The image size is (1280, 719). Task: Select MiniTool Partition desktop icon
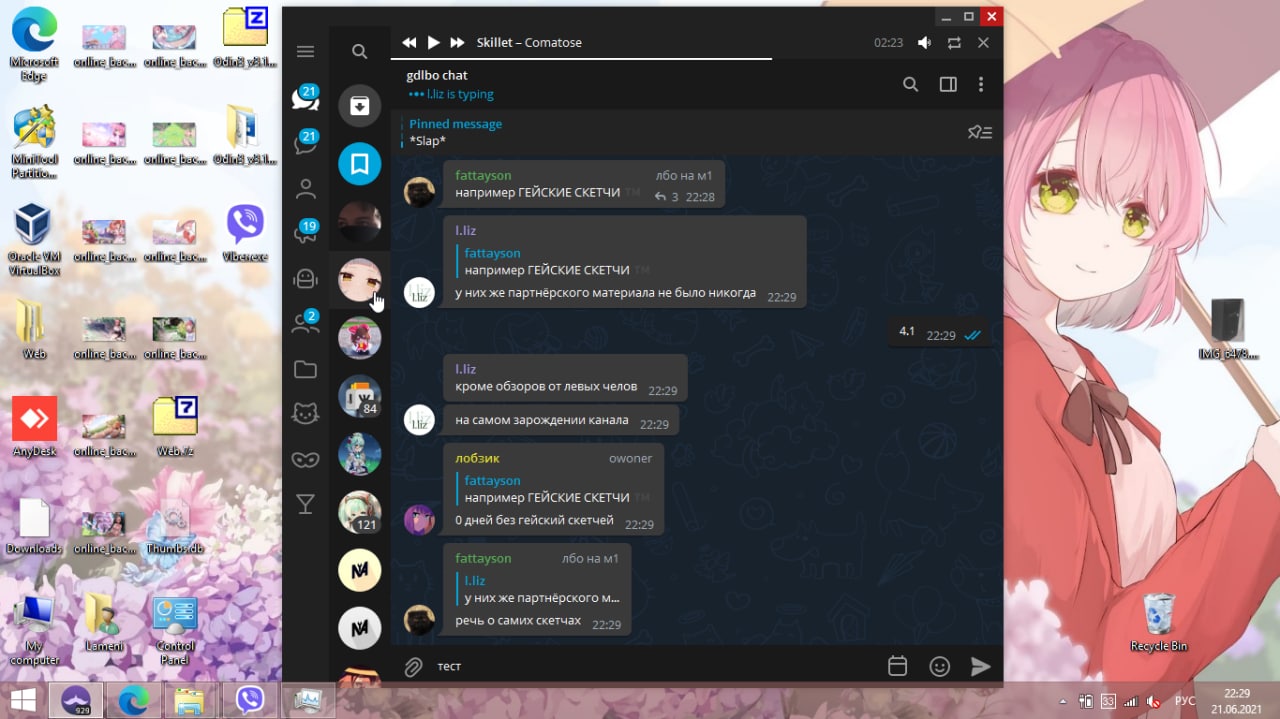click(34, 142)
